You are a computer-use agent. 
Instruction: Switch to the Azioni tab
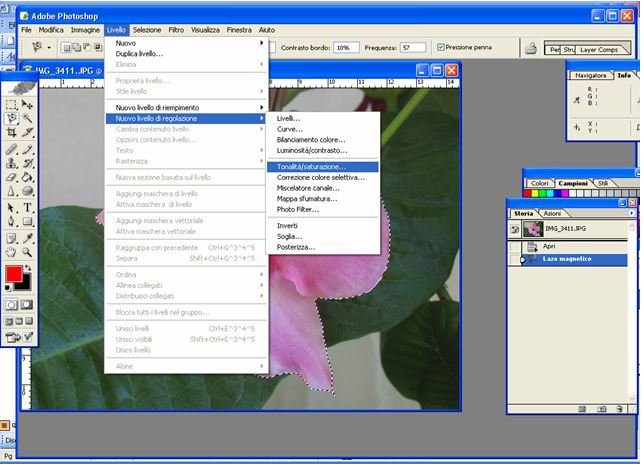[x=552, y=214]
